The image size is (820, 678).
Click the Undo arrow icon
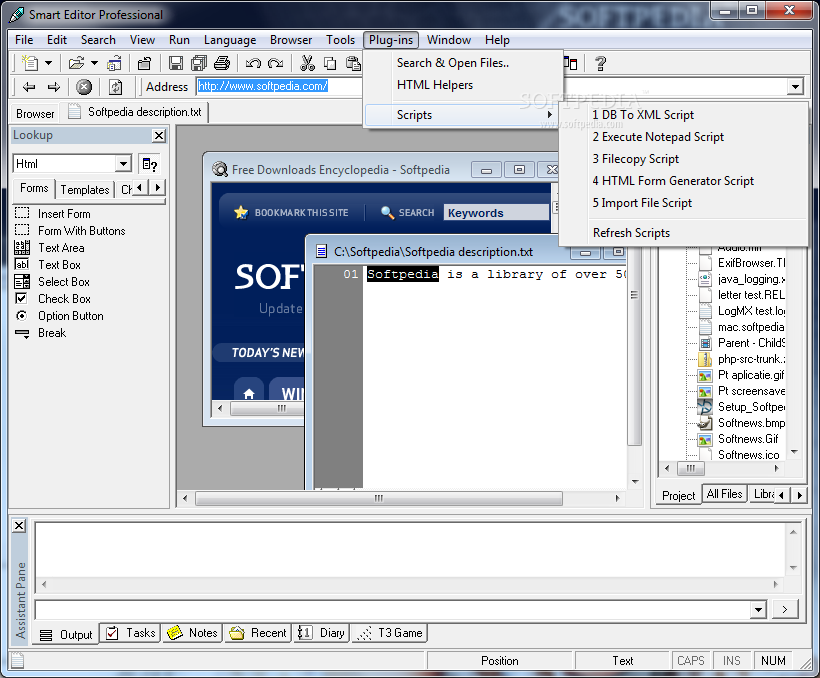(x=253, y=64)
